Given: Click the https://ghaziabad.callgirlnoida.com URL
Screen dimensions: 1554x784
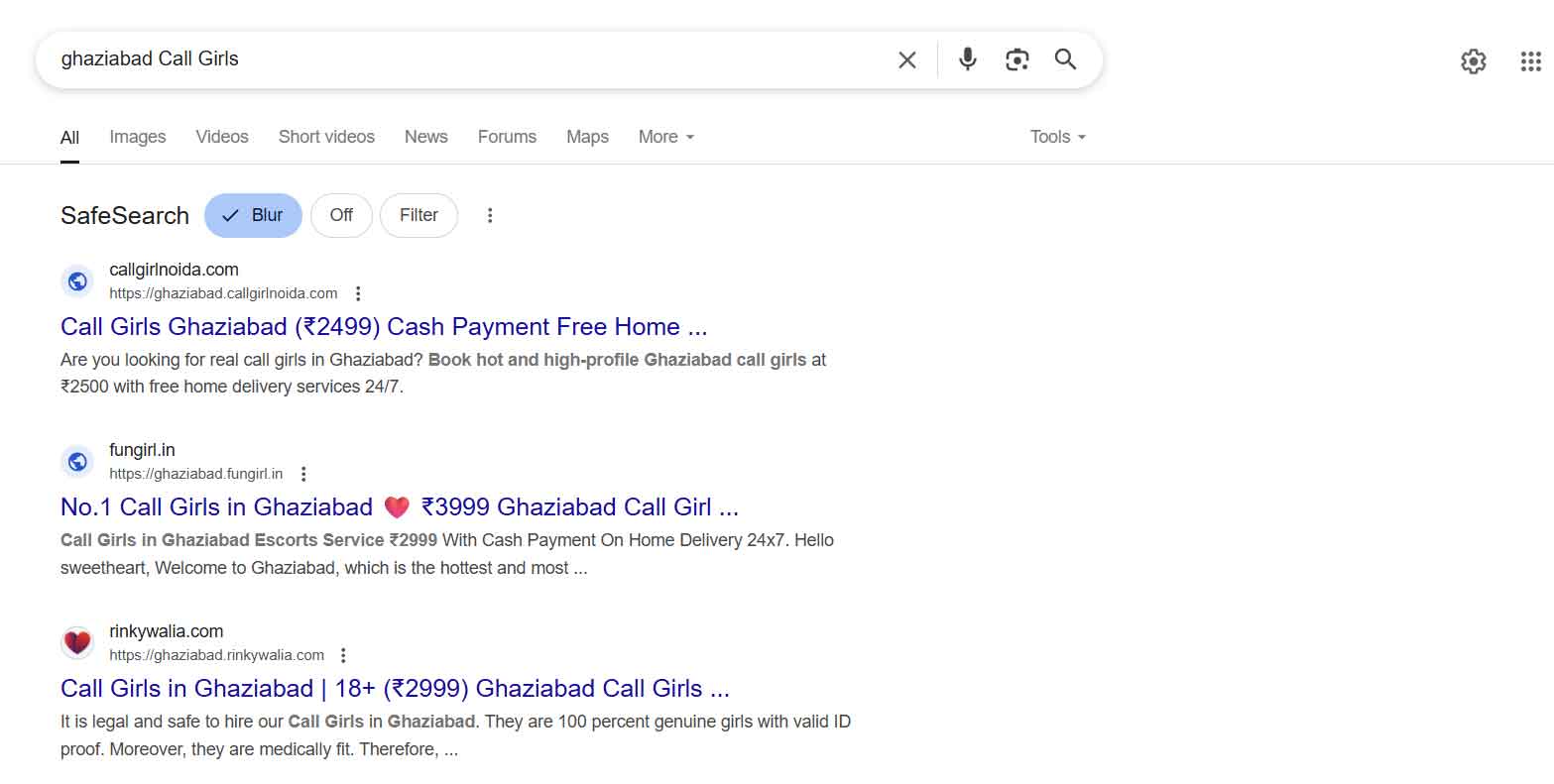Looking at the screenshot, I should pos(223,293).
